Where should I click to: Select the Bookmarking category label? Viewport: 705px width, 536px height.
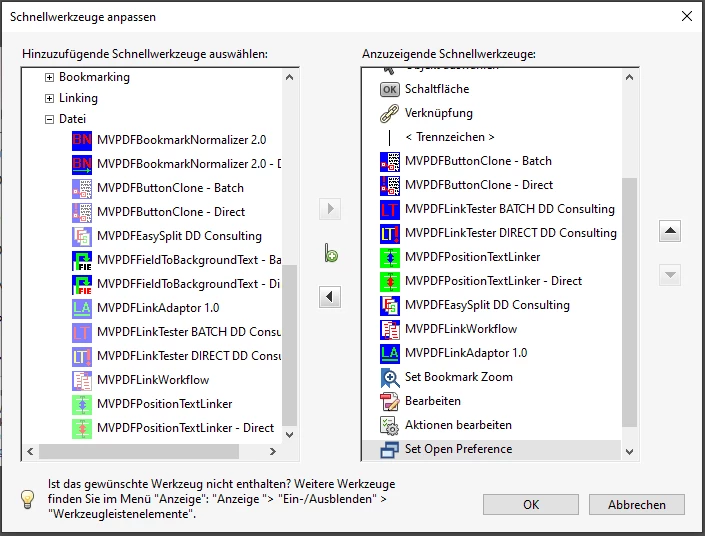pyautogui.click(x=94, y=77)
